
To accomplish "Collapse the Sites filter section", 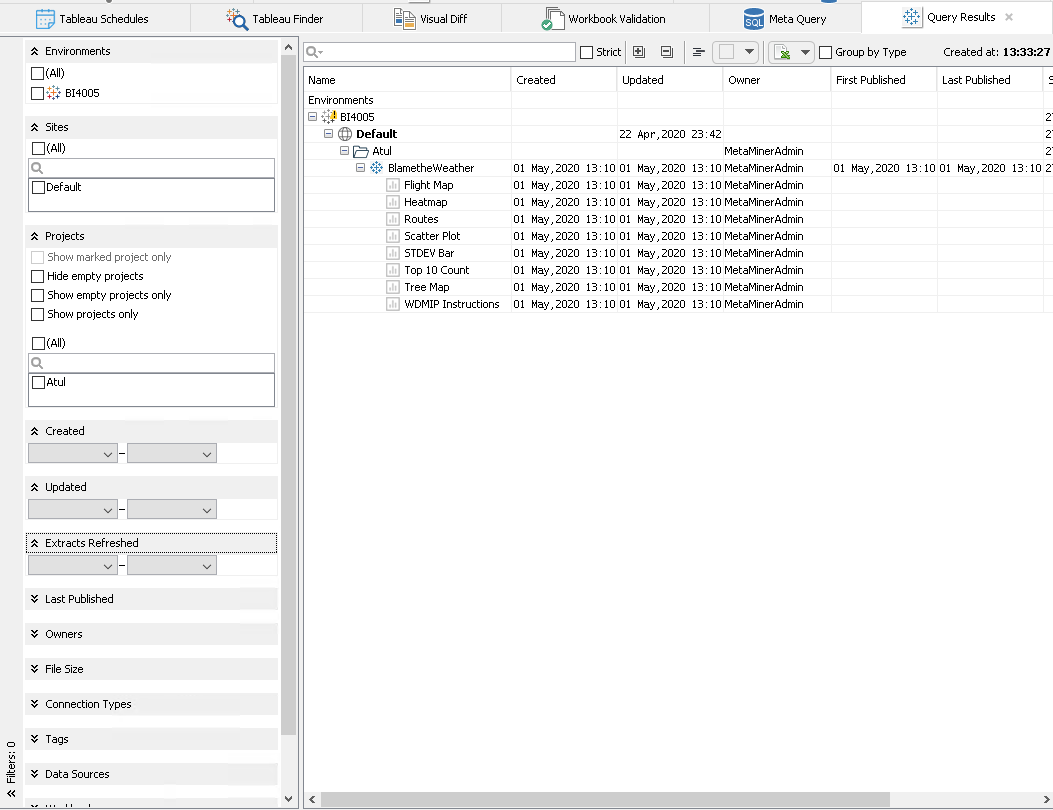I will [34, 127].
